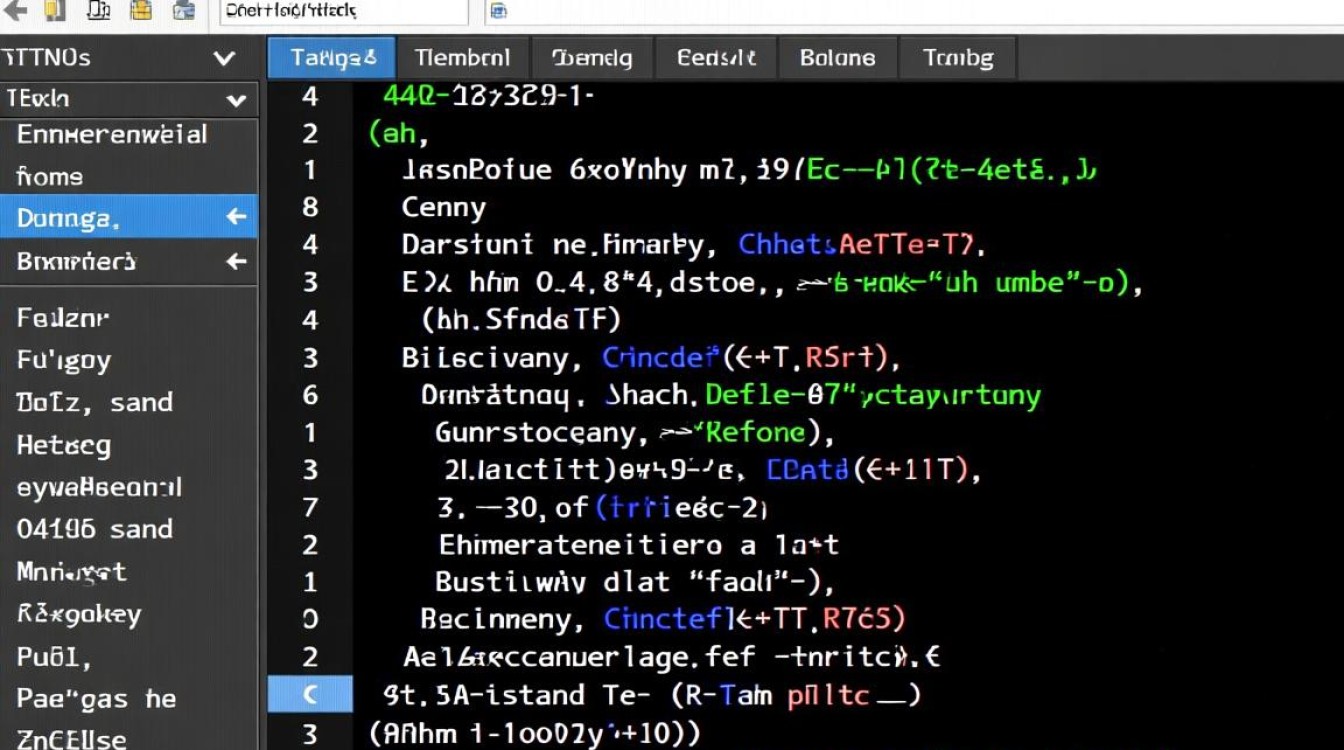Click the highlighted line number in gutter

point(310,694)
